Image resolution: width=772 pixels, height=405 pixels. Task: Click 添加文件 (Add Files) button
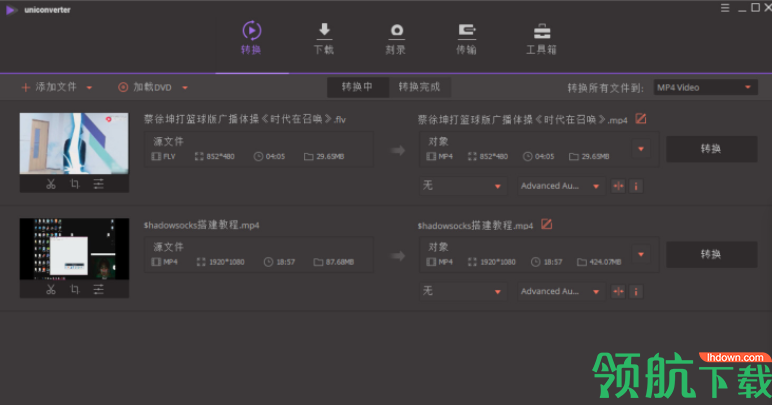49,87
